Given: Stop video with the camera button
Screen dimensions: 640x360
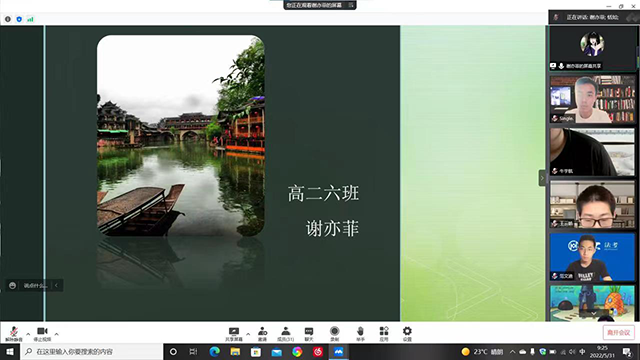Looking at the screenshot, I should pyautogui.click(x=42, y=333).
